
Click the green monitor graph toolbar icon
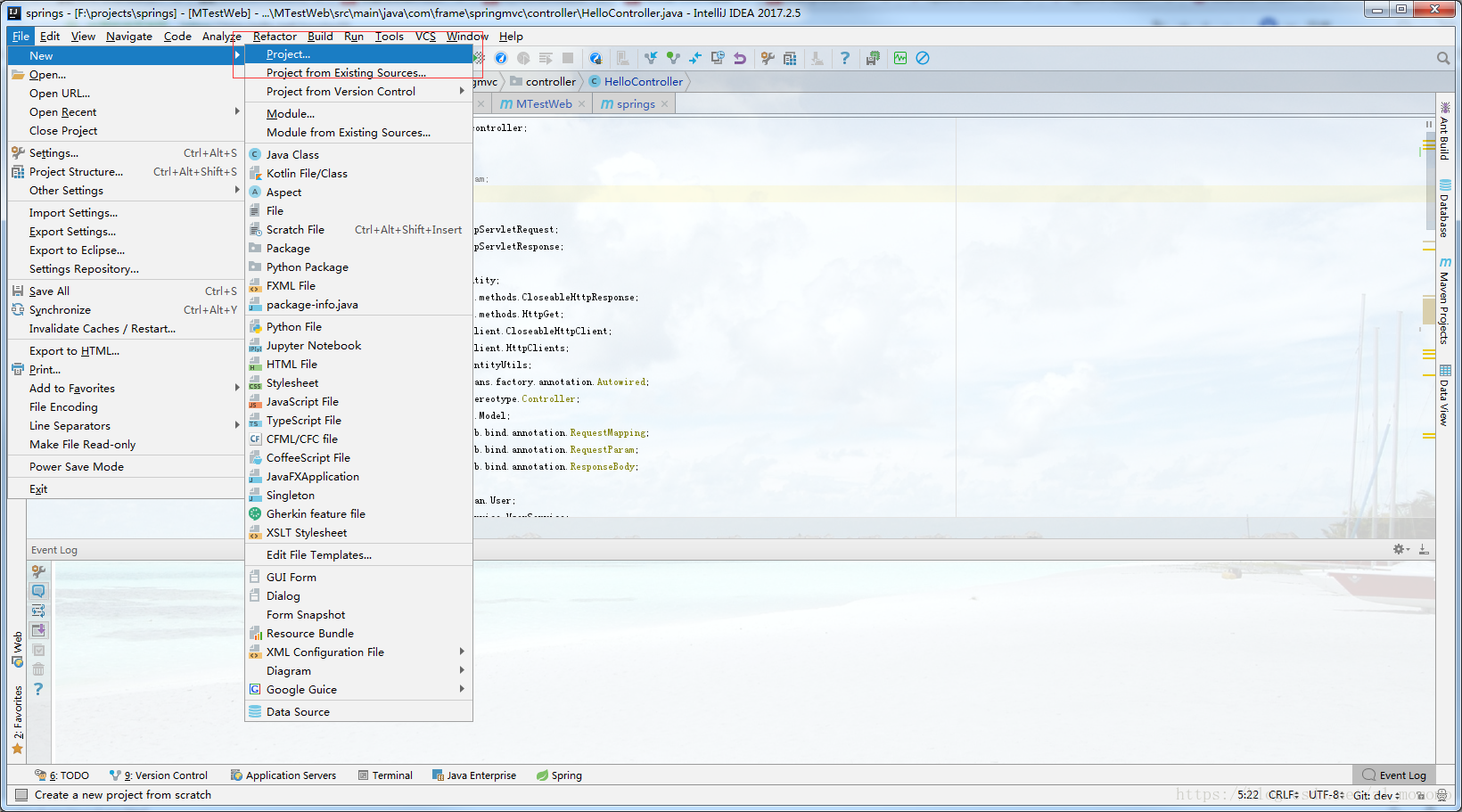click(900, 58)
